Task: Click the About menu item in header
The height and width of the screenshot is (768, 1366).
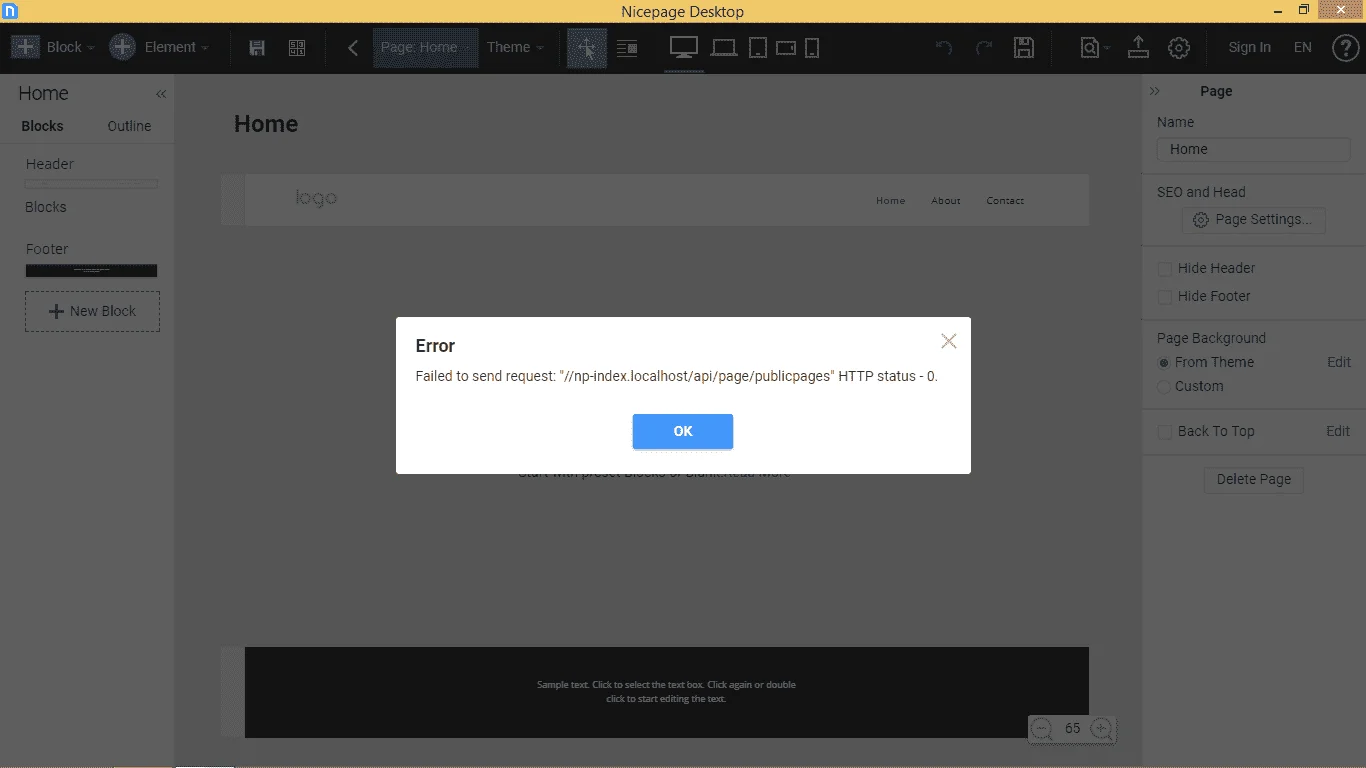Action: click(946, 201)
